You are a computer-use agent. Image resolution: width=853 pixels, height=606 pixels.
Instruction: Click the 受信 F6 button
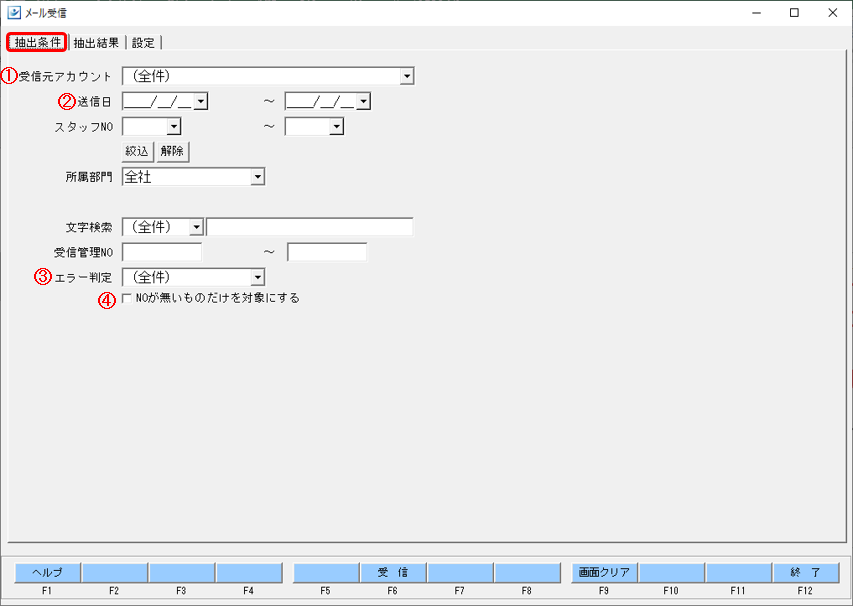(393, 572)
